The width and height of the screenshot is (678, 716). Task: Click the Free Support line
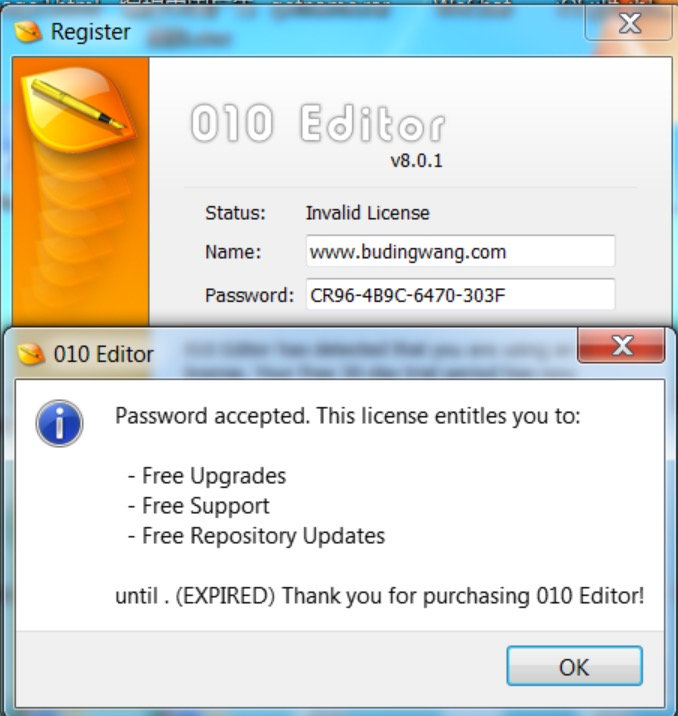[199, 506]
